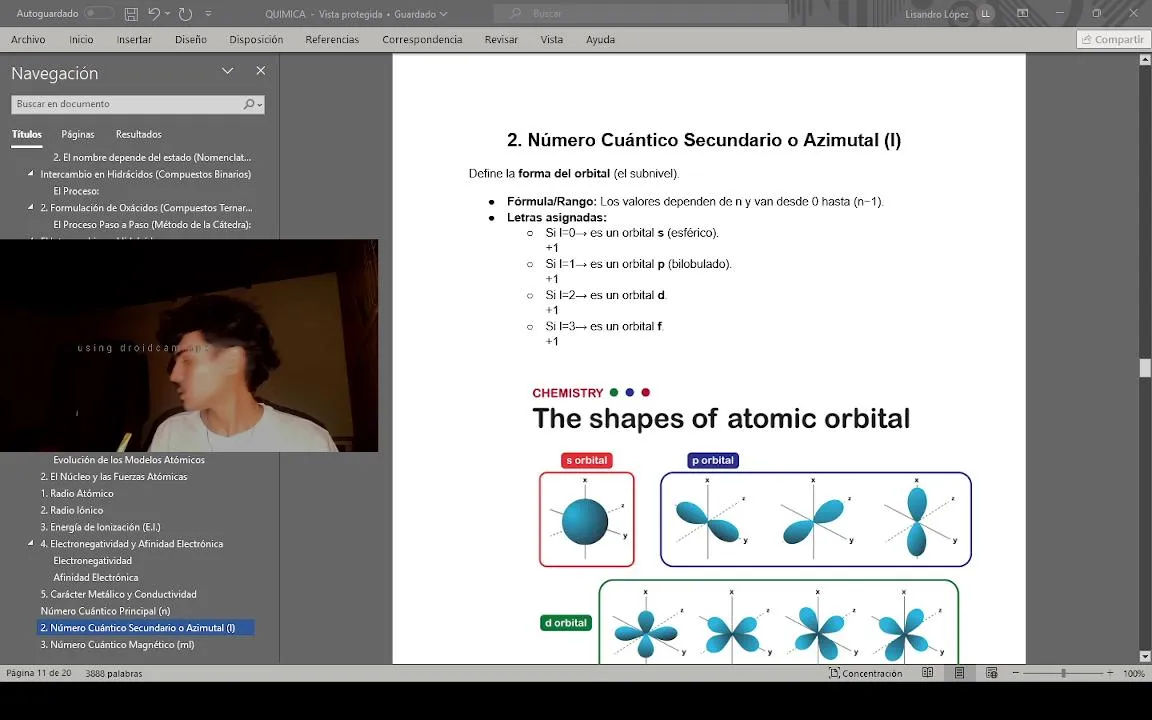This screenshot has height=720, width=1152.
Task: Go to heading El nombre depende del estado
Action: (x=152, y=157)
